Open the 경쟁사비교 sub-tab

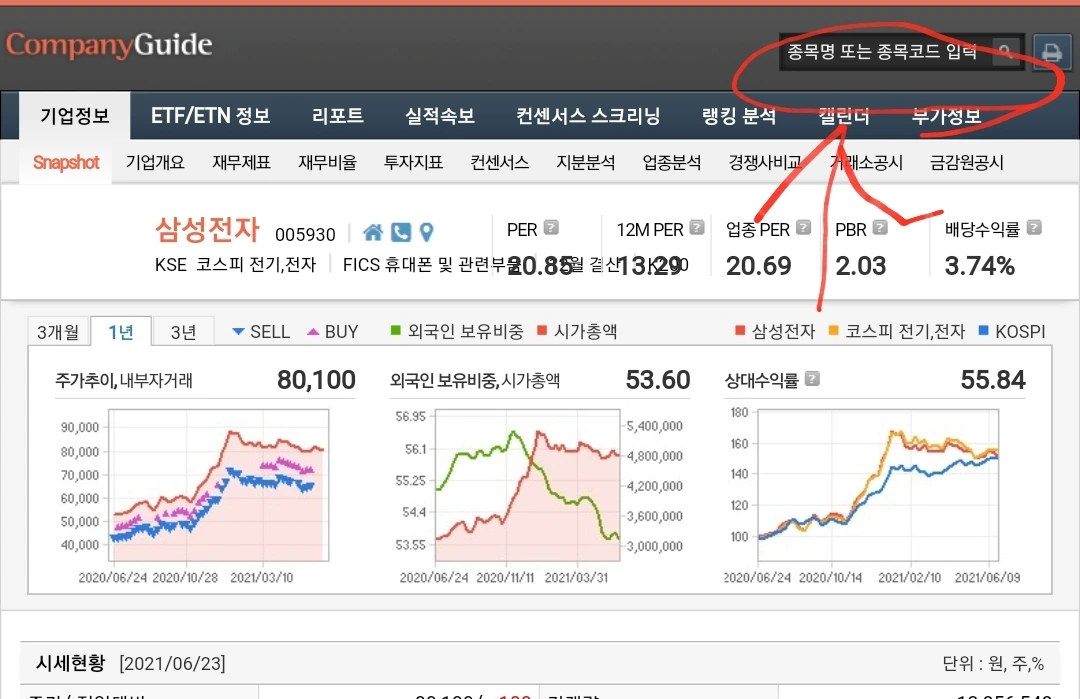[x=765, y=163]
